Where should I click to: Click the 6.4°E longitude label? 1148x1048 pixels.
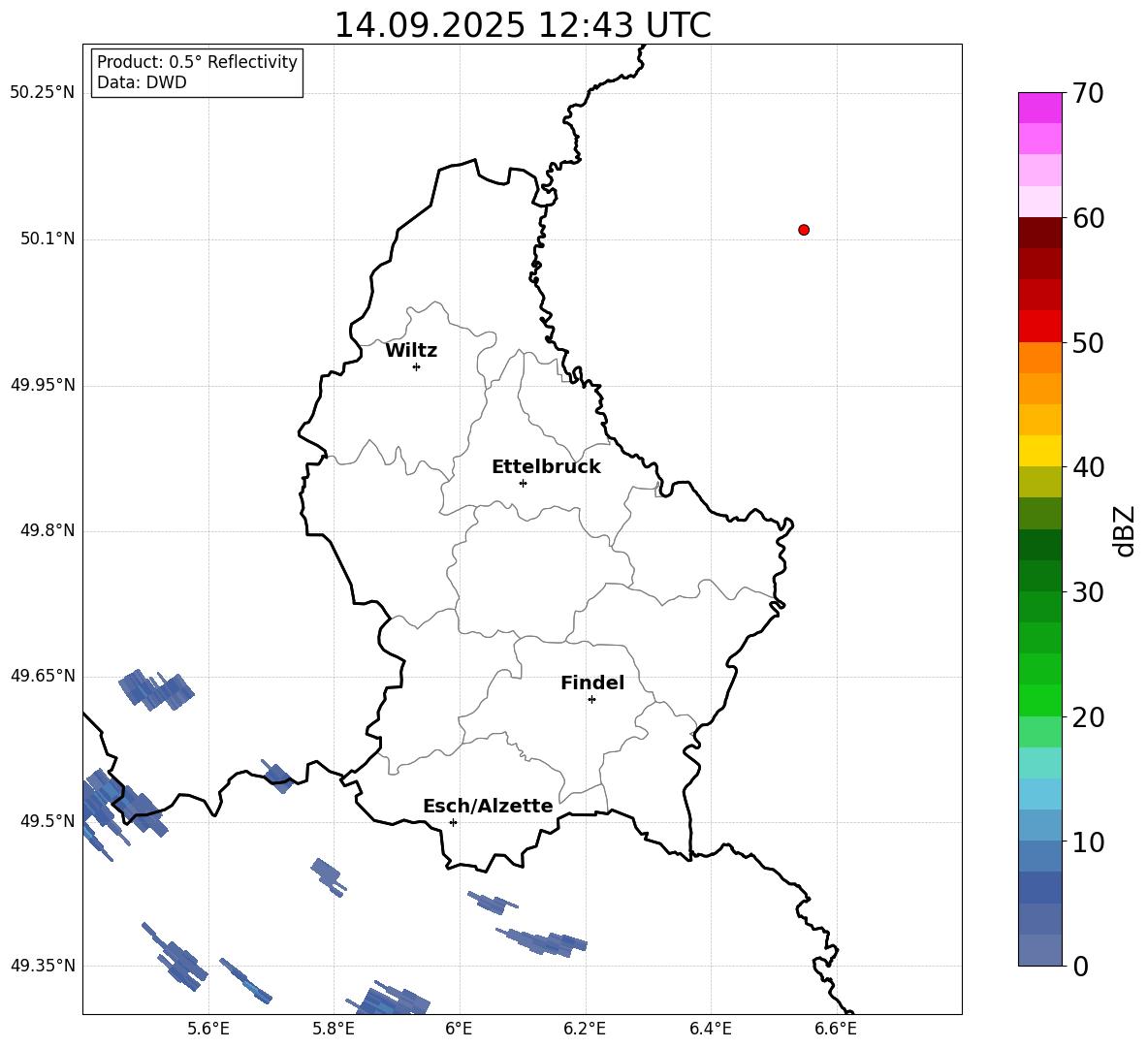[710, 1029]
